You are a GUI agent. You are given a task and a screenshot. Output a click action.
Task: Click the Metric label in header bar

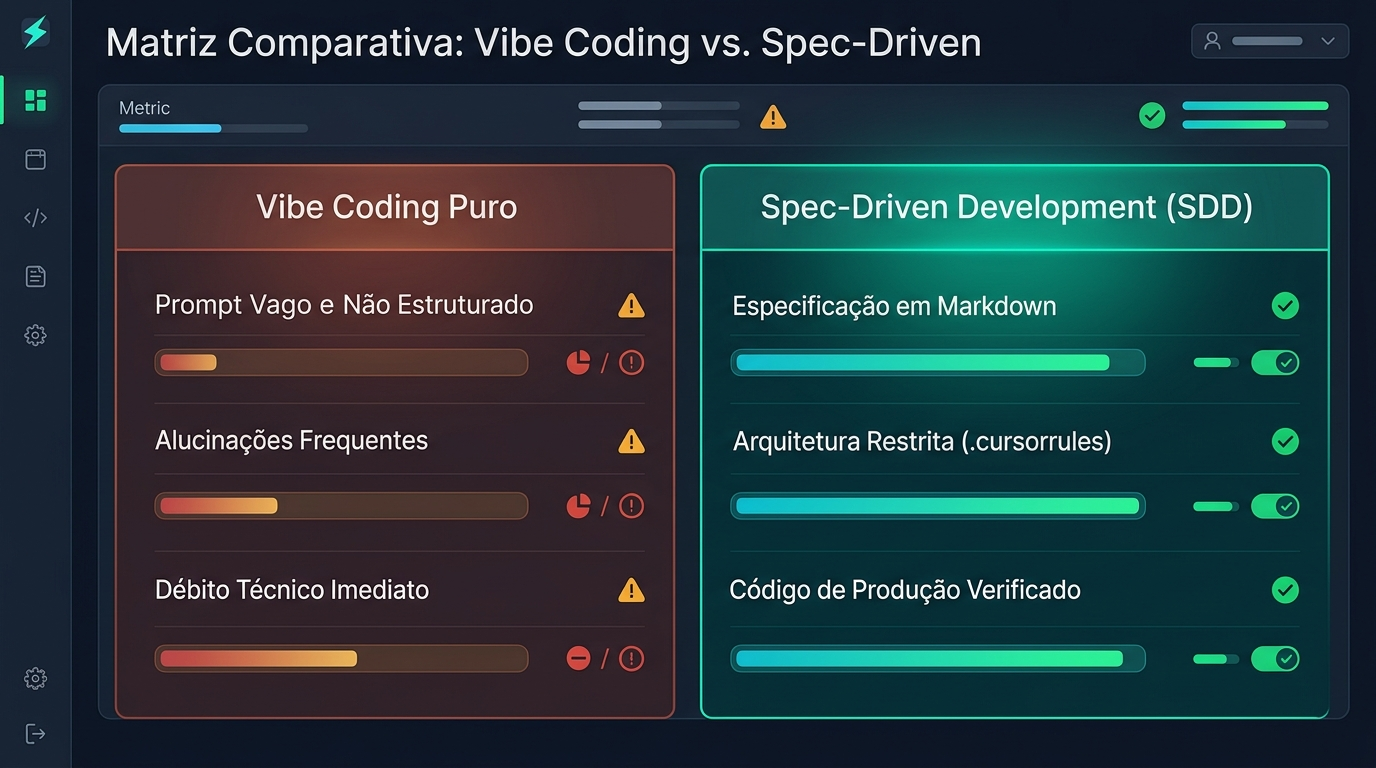point(144,108)
